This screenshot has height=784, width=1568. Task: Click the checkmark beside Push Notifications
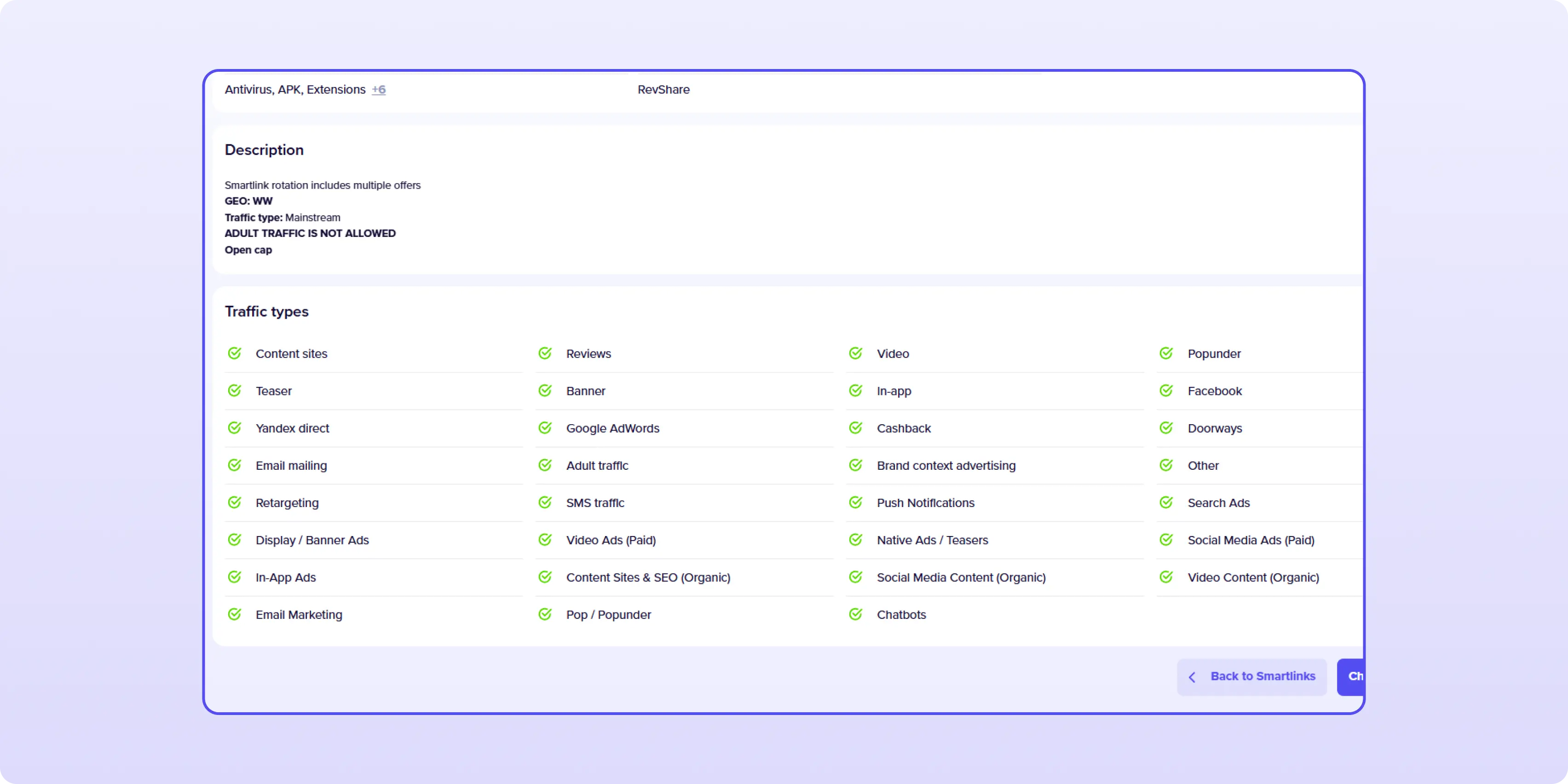(x=855, y=503)
